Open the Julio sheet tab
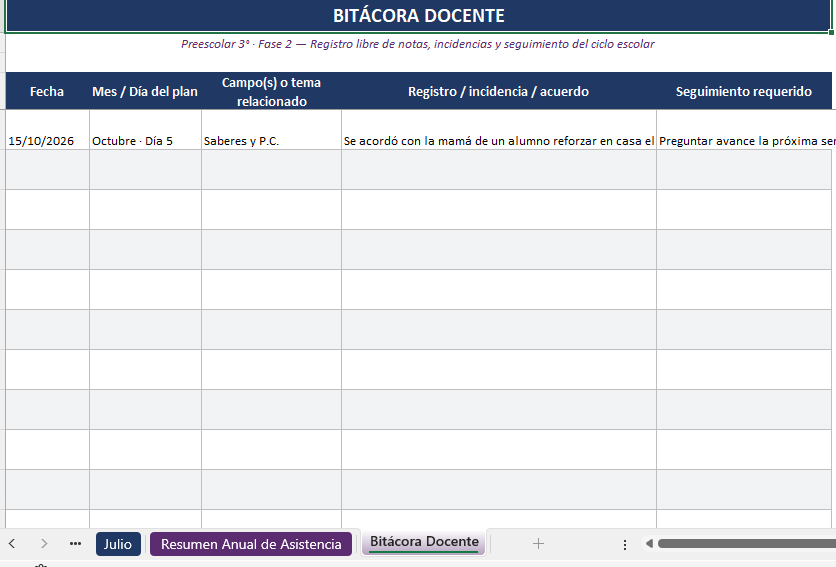 coord(118,544)
